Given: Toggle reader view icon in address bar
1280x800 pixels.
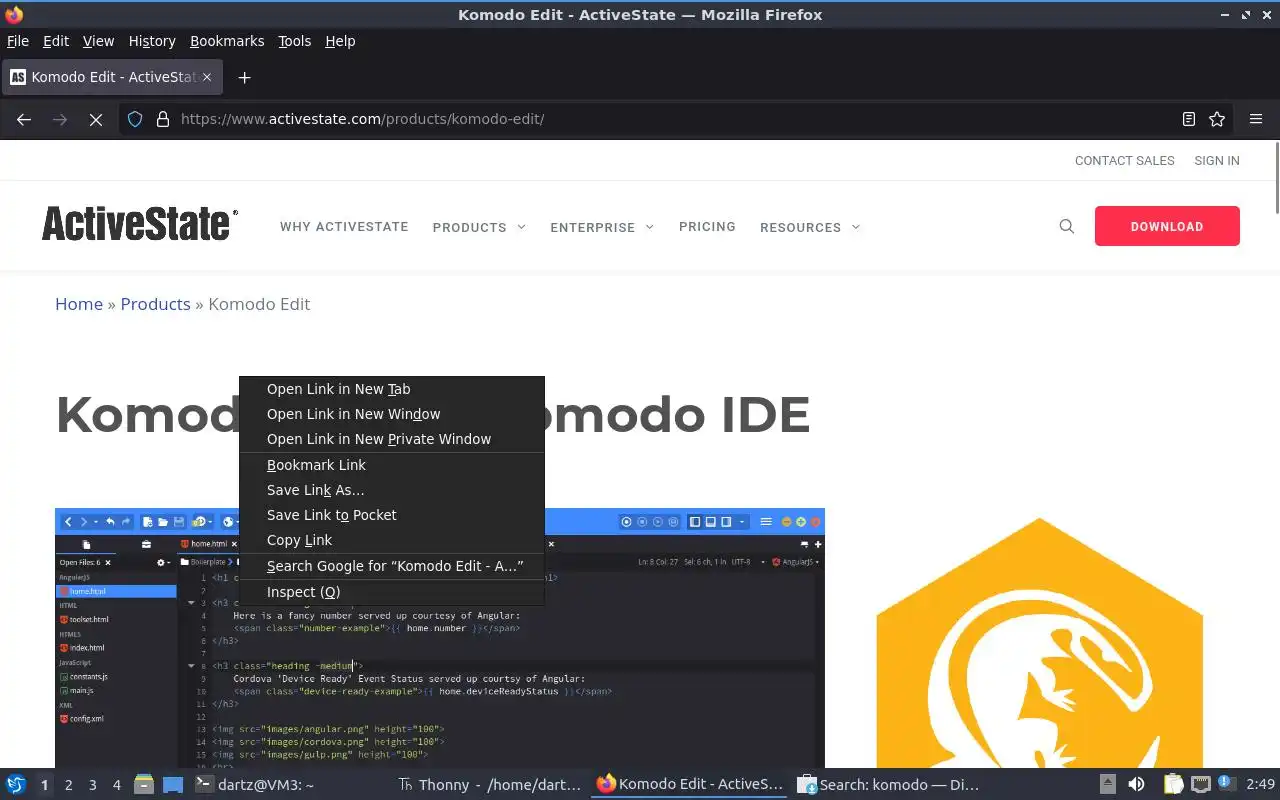Looking at the screenshot, I should (x=1188, y=119).
